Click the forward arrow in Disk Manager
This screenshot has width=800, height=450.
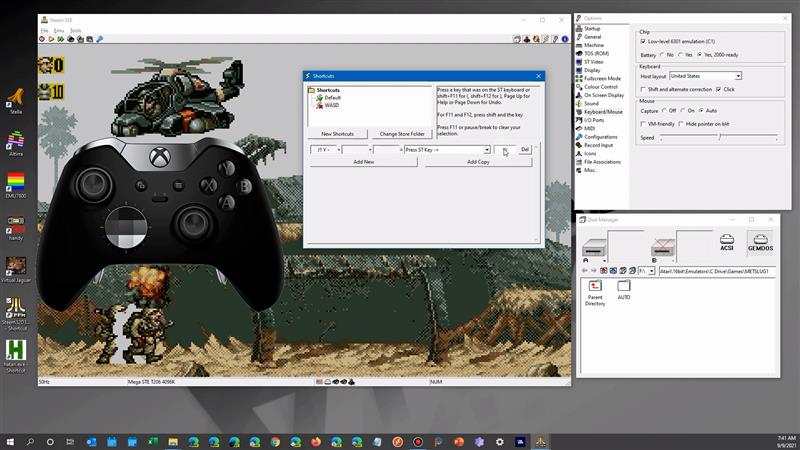coord(593,271)
